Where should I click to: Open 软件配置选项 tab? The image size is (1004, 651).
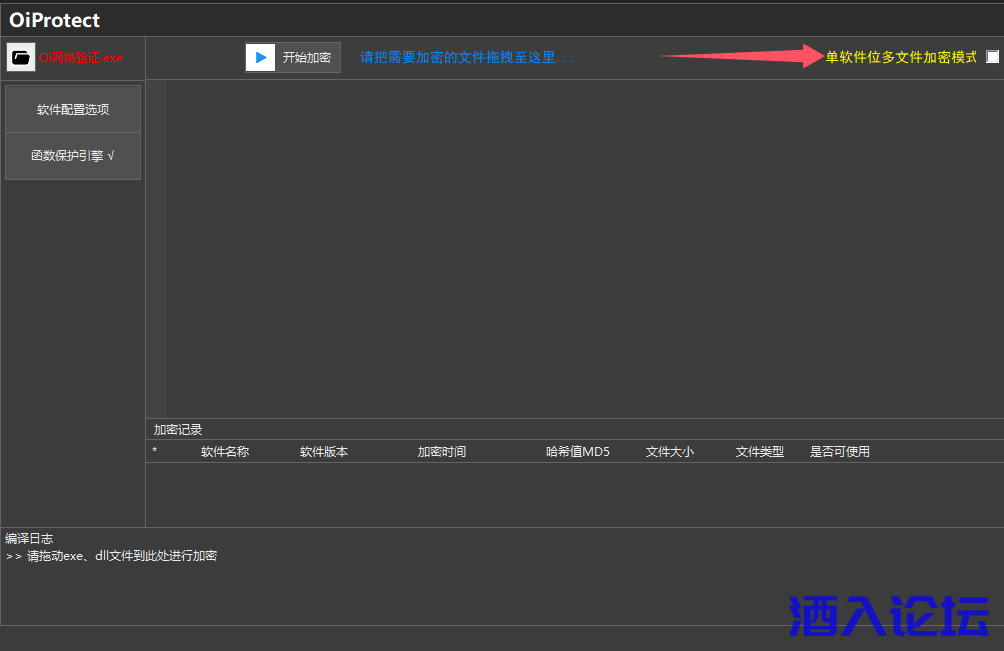(x=73, y=109)
